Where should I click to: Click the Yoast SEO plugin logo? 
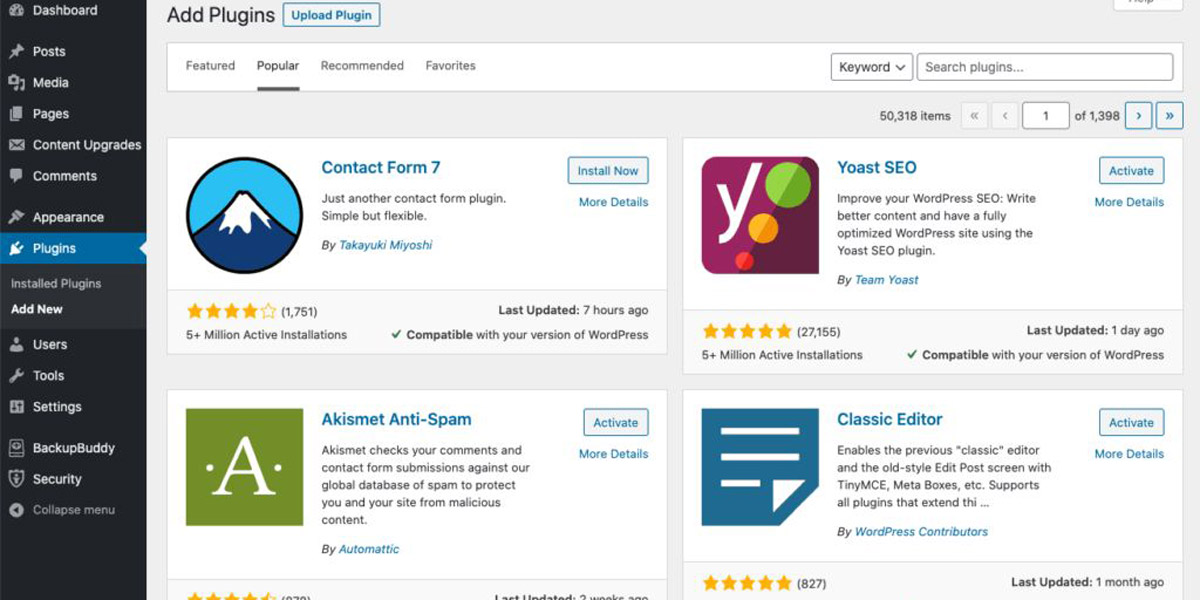tap(760, 215)
